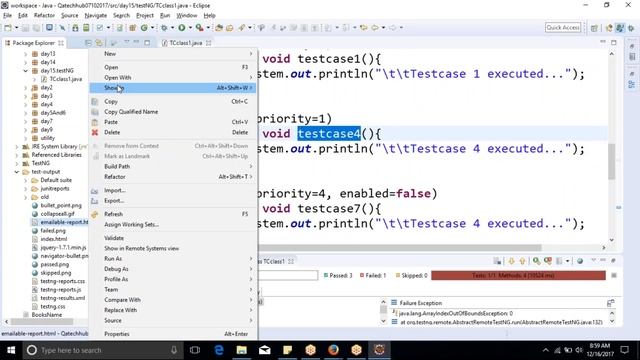
Task: Choose Refresh from the context menu
Action: [x=173, y=214]
